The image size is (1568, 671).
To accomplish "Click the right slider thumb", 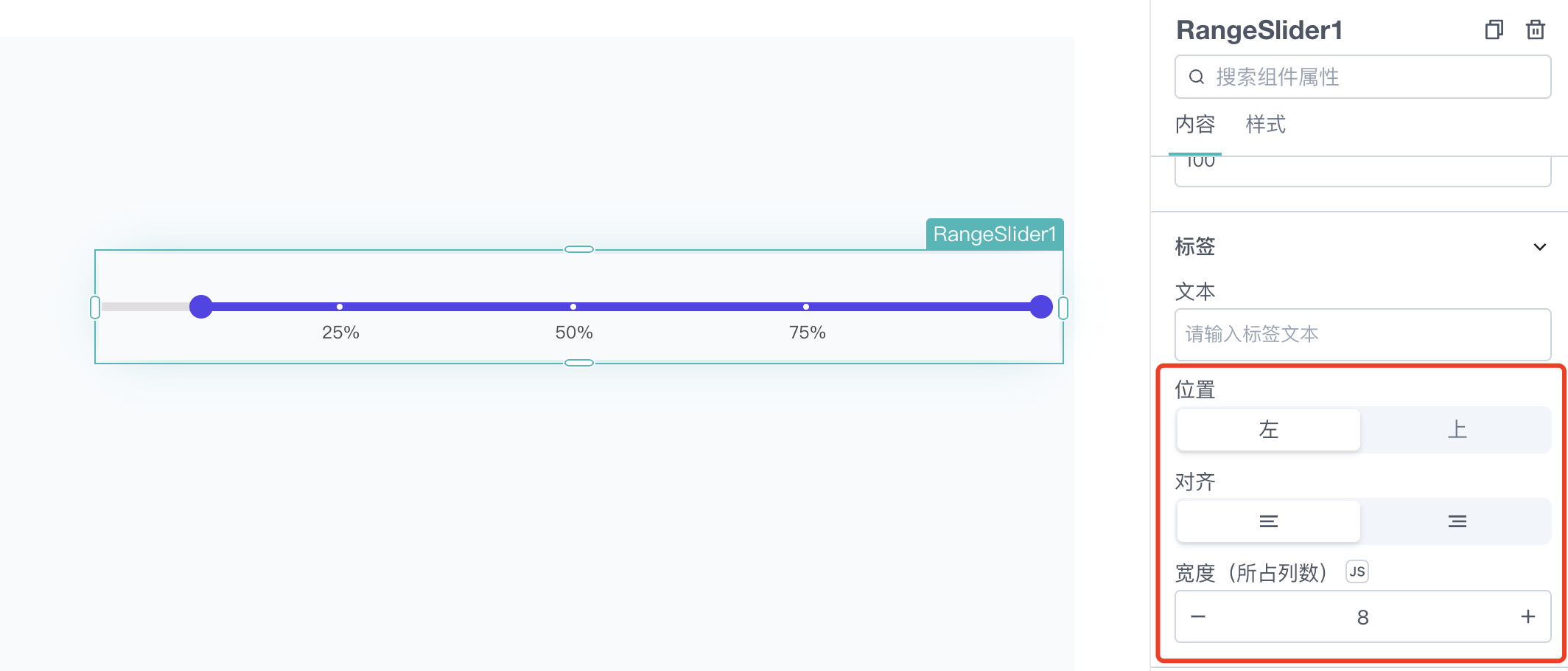I will click(x=1041, y=307).
